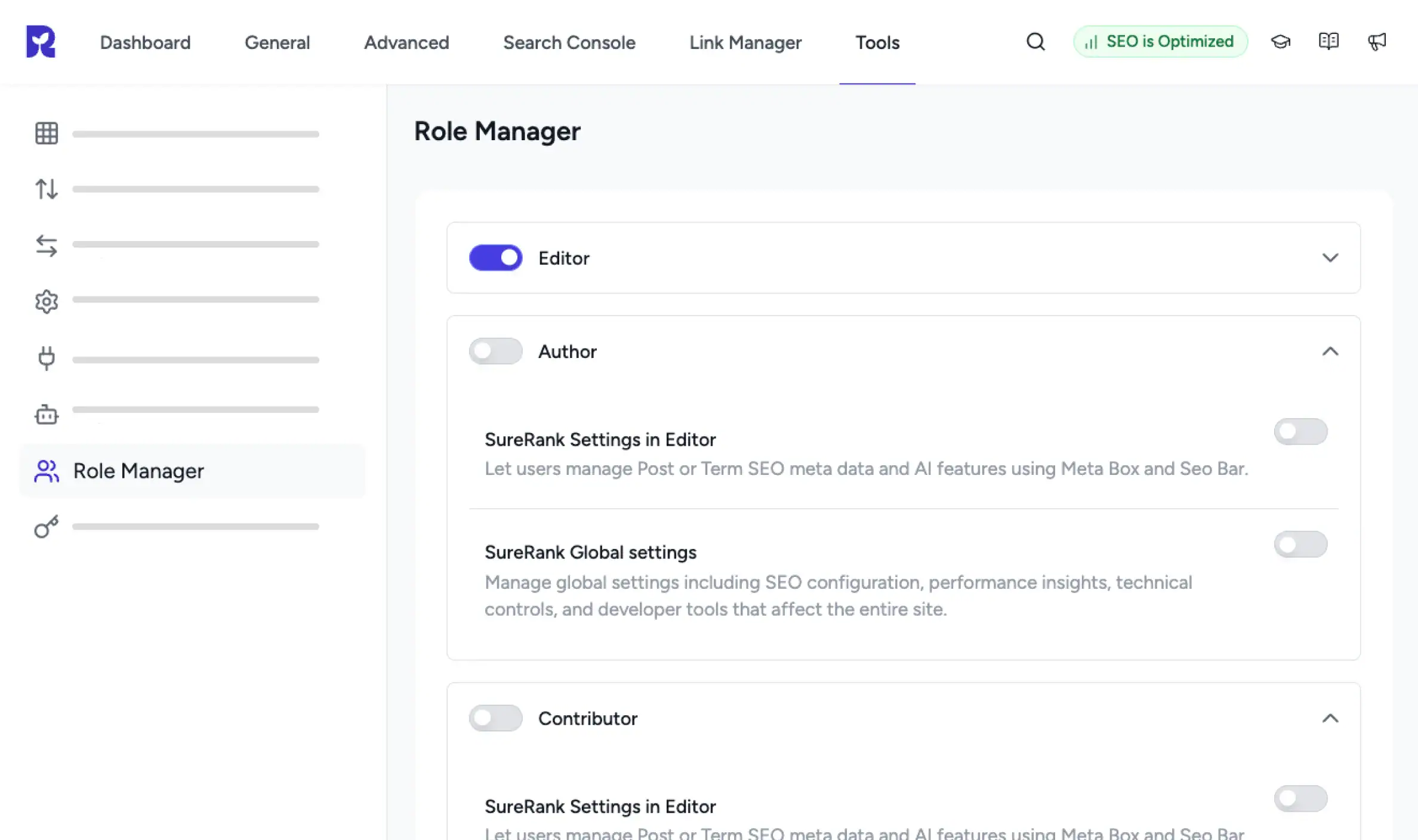Enable the Contributor role toggle
The height and width of the screenshot is (840, 1418).
[495, 718]
